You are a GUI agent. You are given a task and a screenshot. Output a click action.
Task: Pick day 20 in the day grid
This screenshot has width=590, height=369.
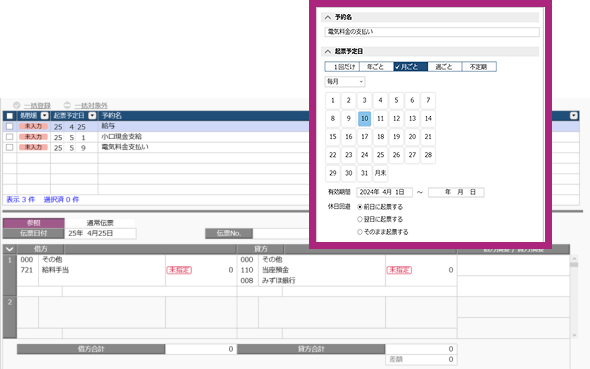pos(412,137)
